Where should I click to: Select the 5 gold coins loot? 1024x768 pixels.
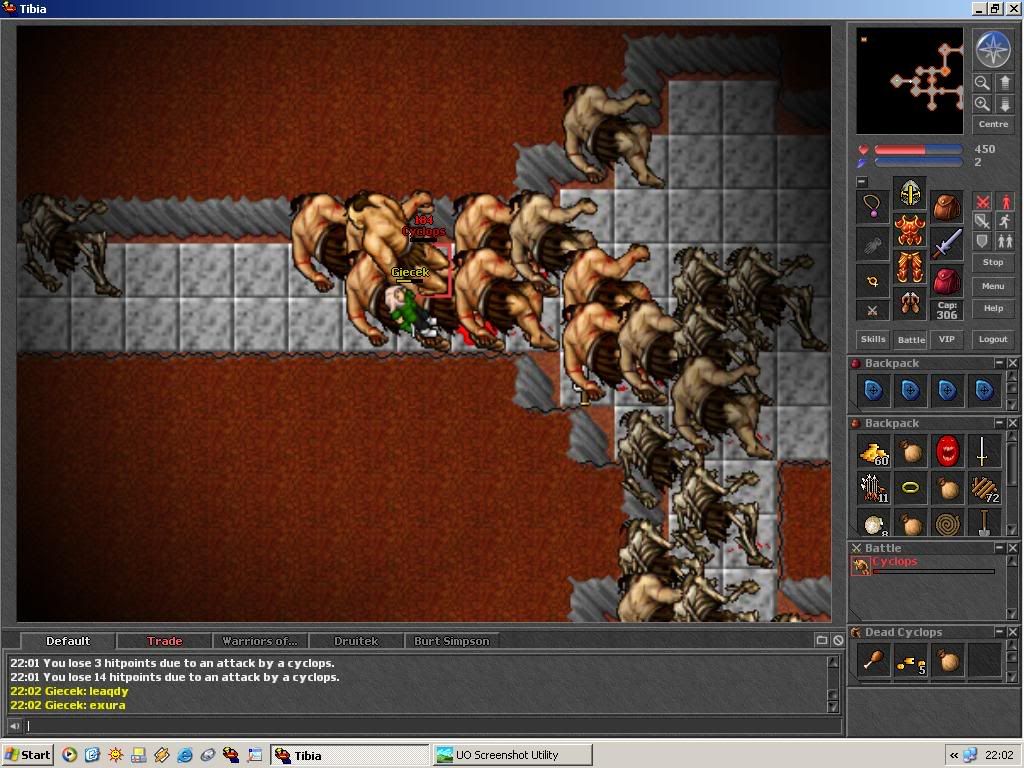[x=910, y=661]
